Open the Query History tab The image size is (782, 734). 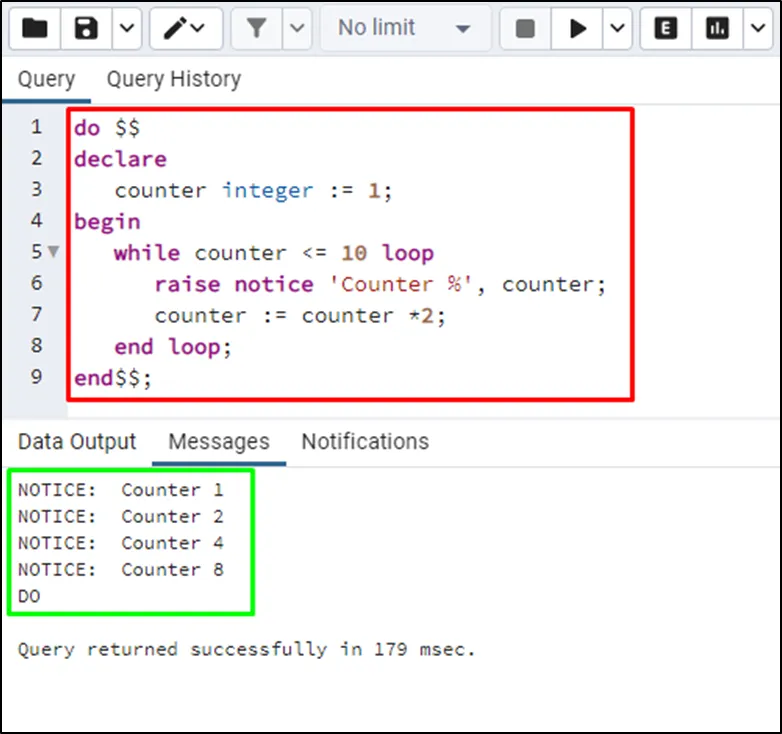pos(173,79)
